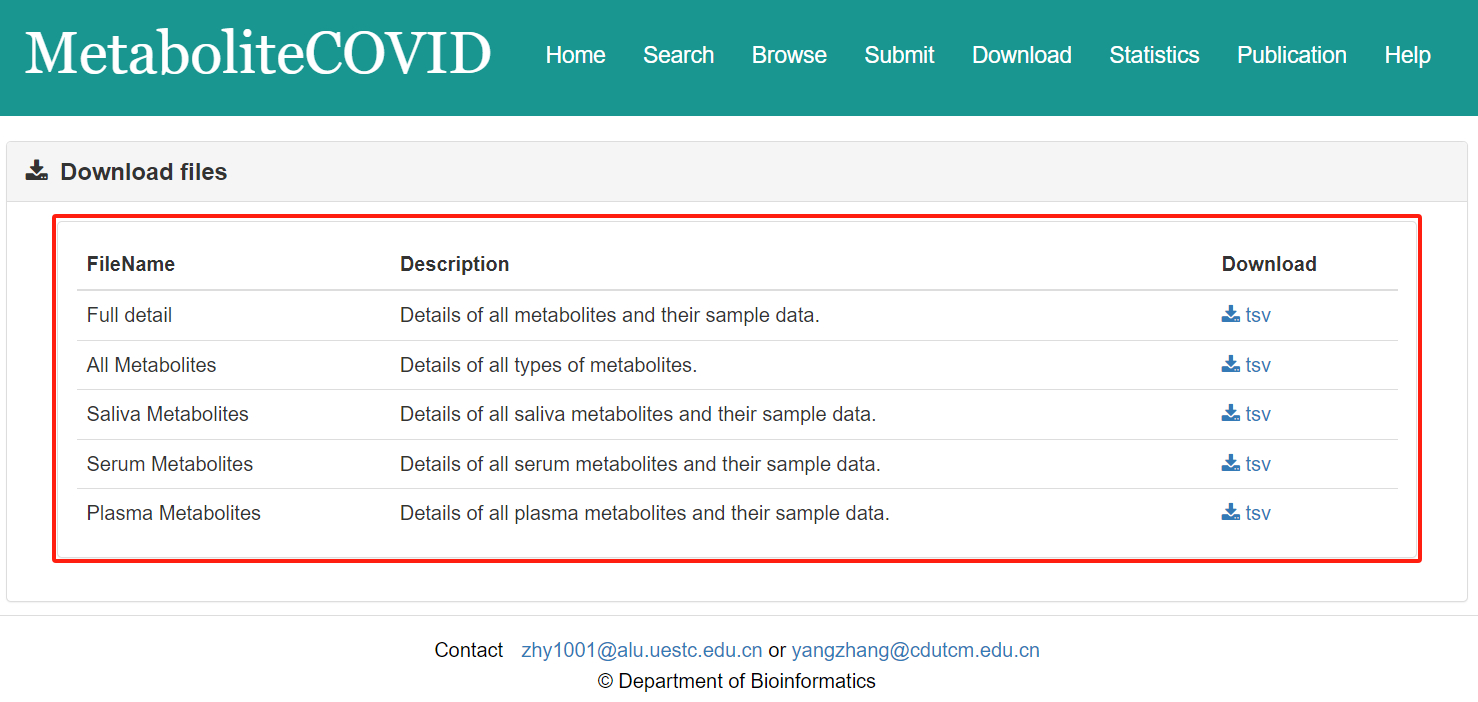
Task: Click download icon for Plasma Metabolites file
Action: (x=1230, y=512)
